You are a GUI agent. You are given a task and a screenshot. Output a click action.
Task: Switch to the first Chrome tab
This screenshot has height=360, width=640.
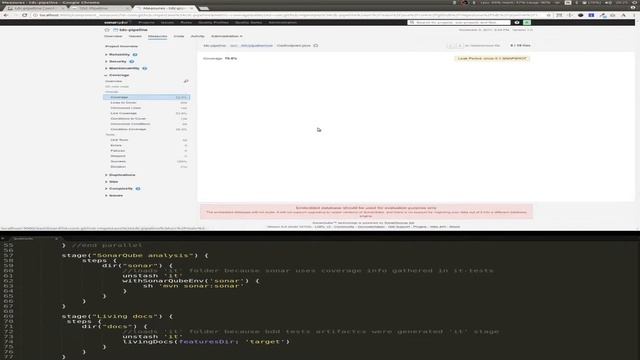pos(36,8)
